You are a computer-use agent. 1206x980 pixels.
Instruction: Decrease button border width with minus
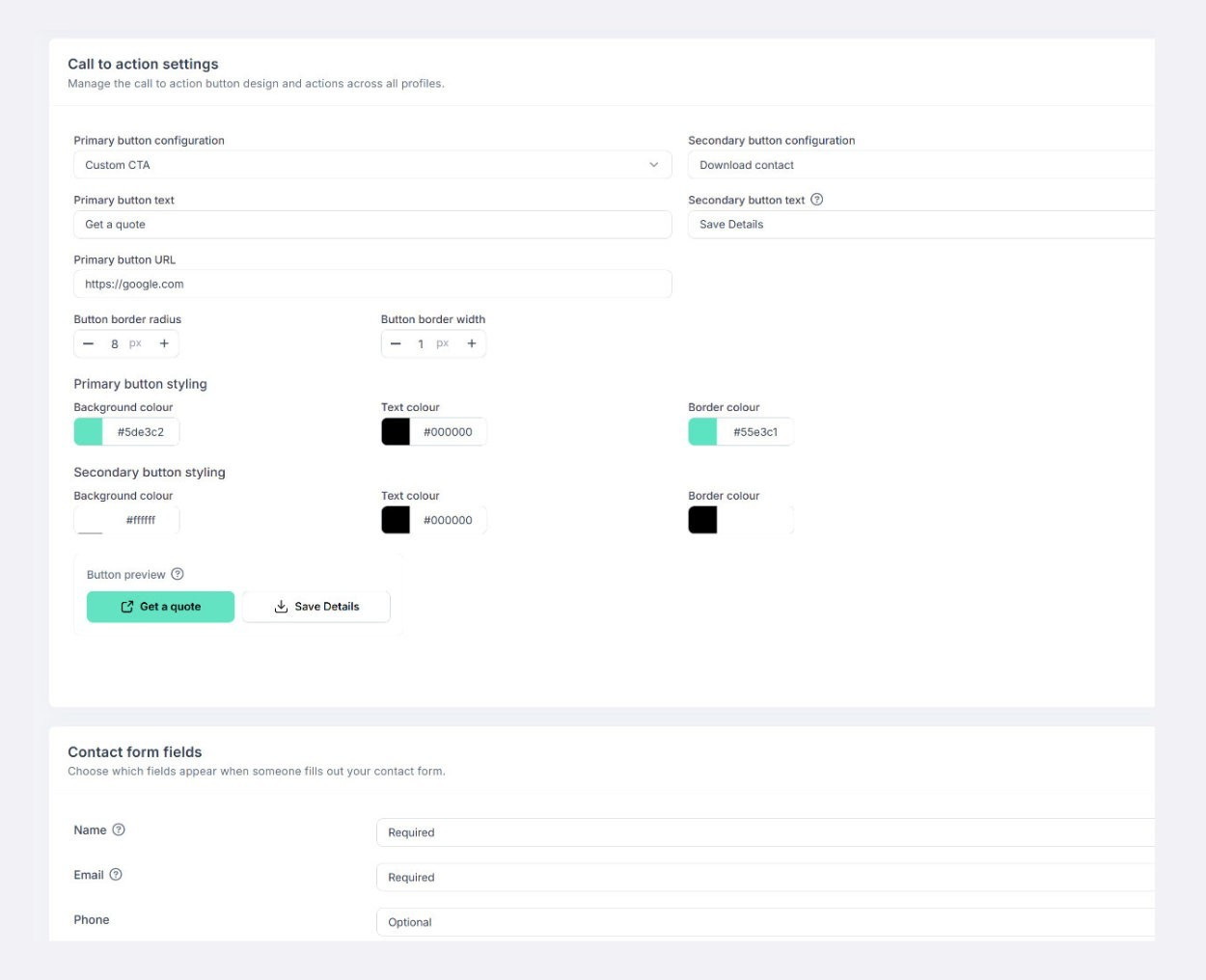[396, 343]
